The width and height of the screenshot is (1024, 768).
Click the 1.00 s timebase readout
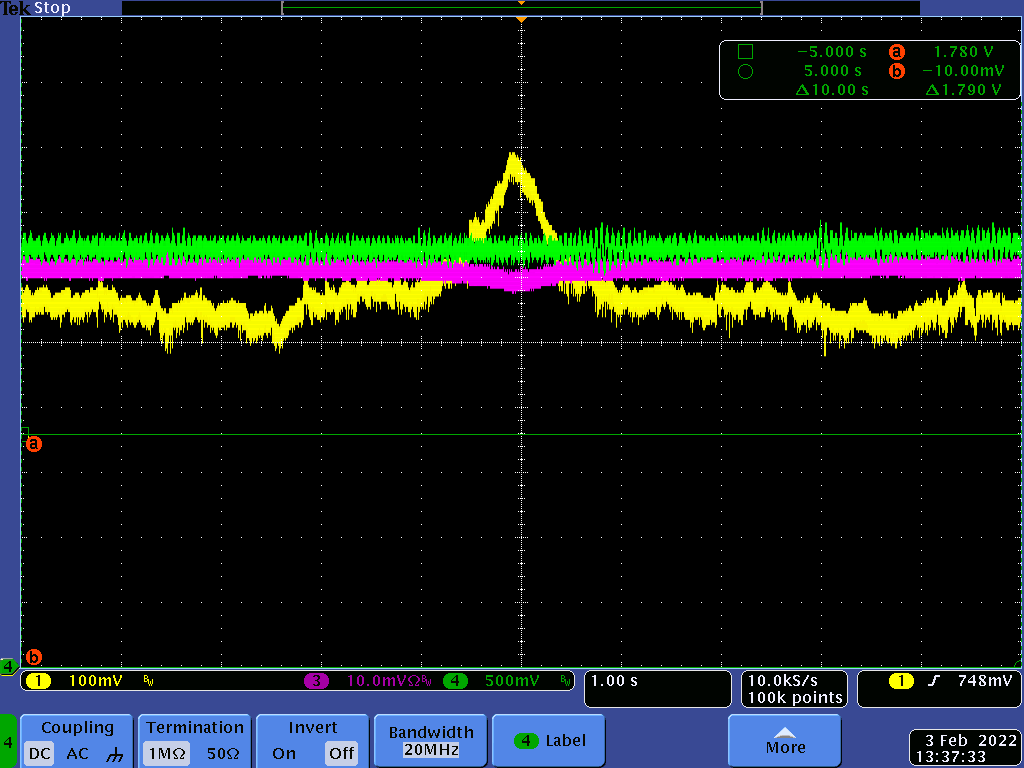(x=657, y=689)
